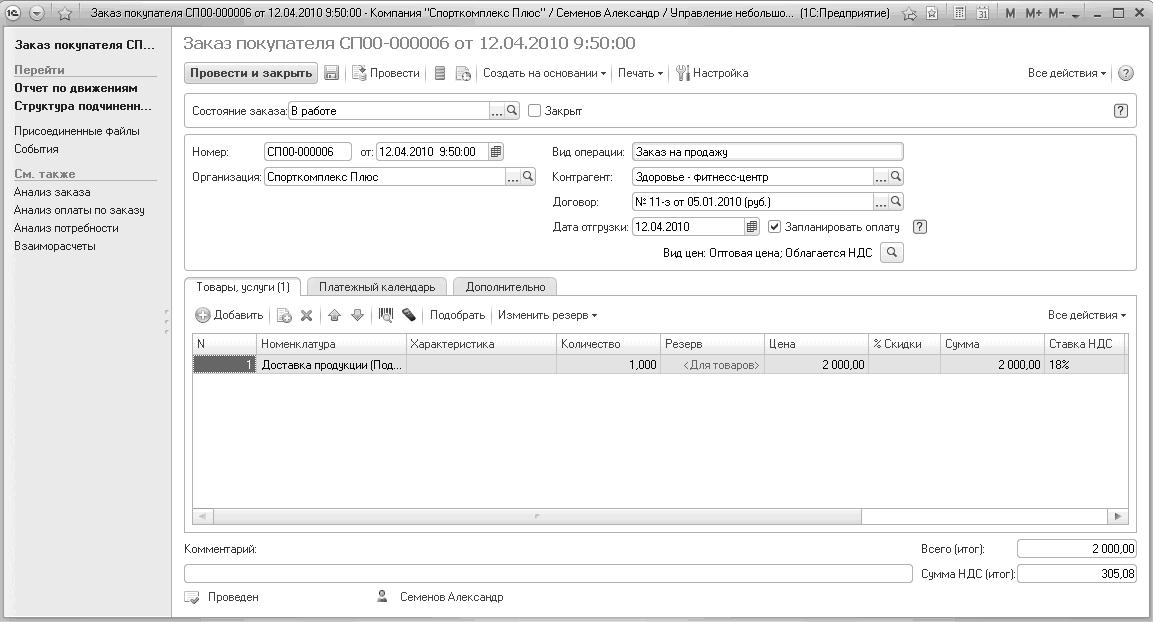This screenshot has height=622, width=1153.
Task: Open Организация record with magnifier icon
Action: coord(528,176)
